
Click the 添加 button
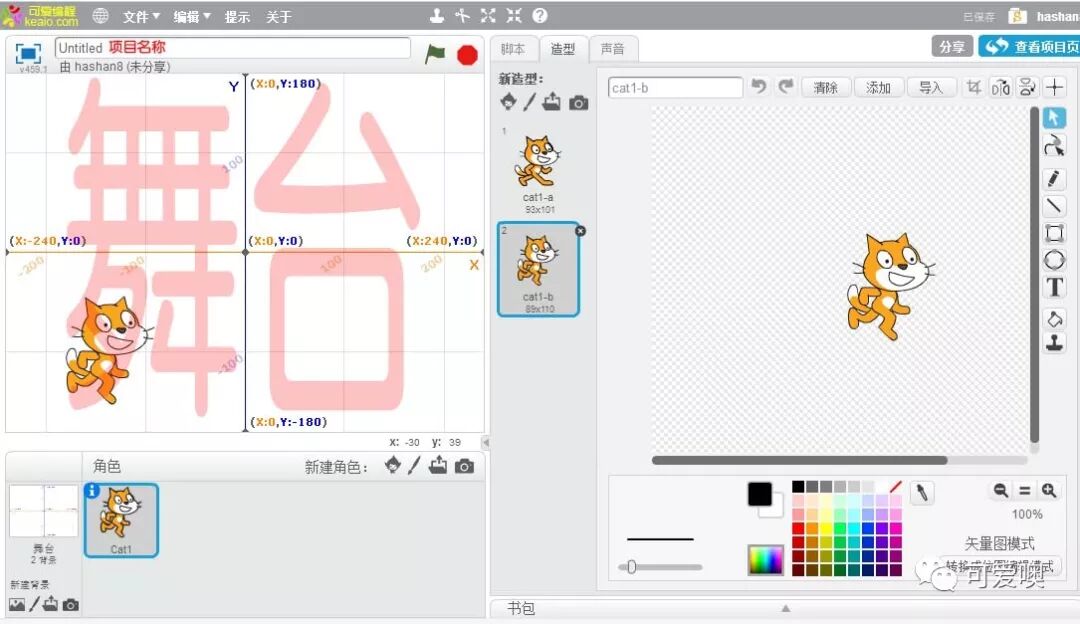coord(878,87)
